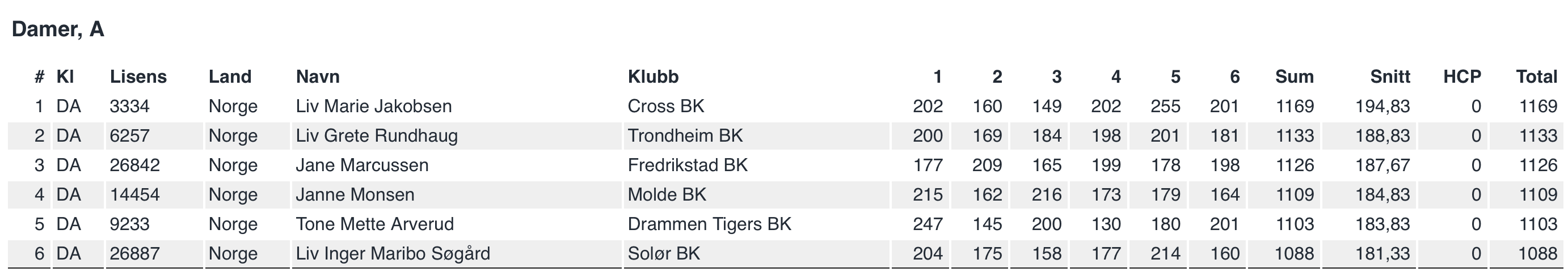The height and width of the screenshot is (272, 1568).
Task: Click the Lisens column header
Action: [138, 76]
